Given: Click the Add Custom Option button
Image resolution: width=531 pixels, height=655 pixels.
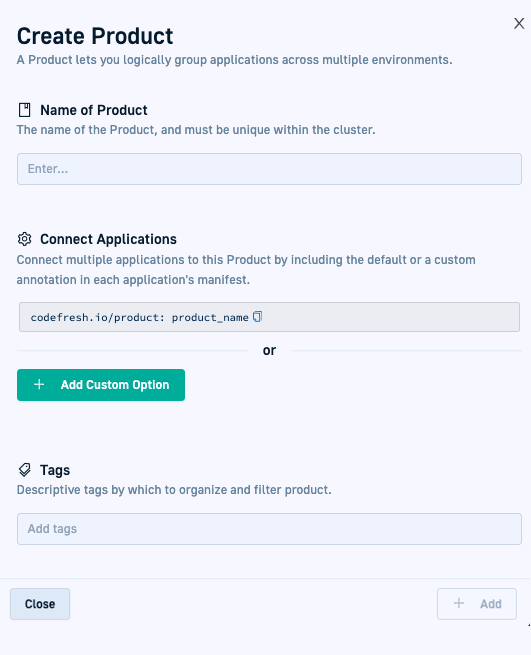Looking at the screenshot, I should [101, 385].
